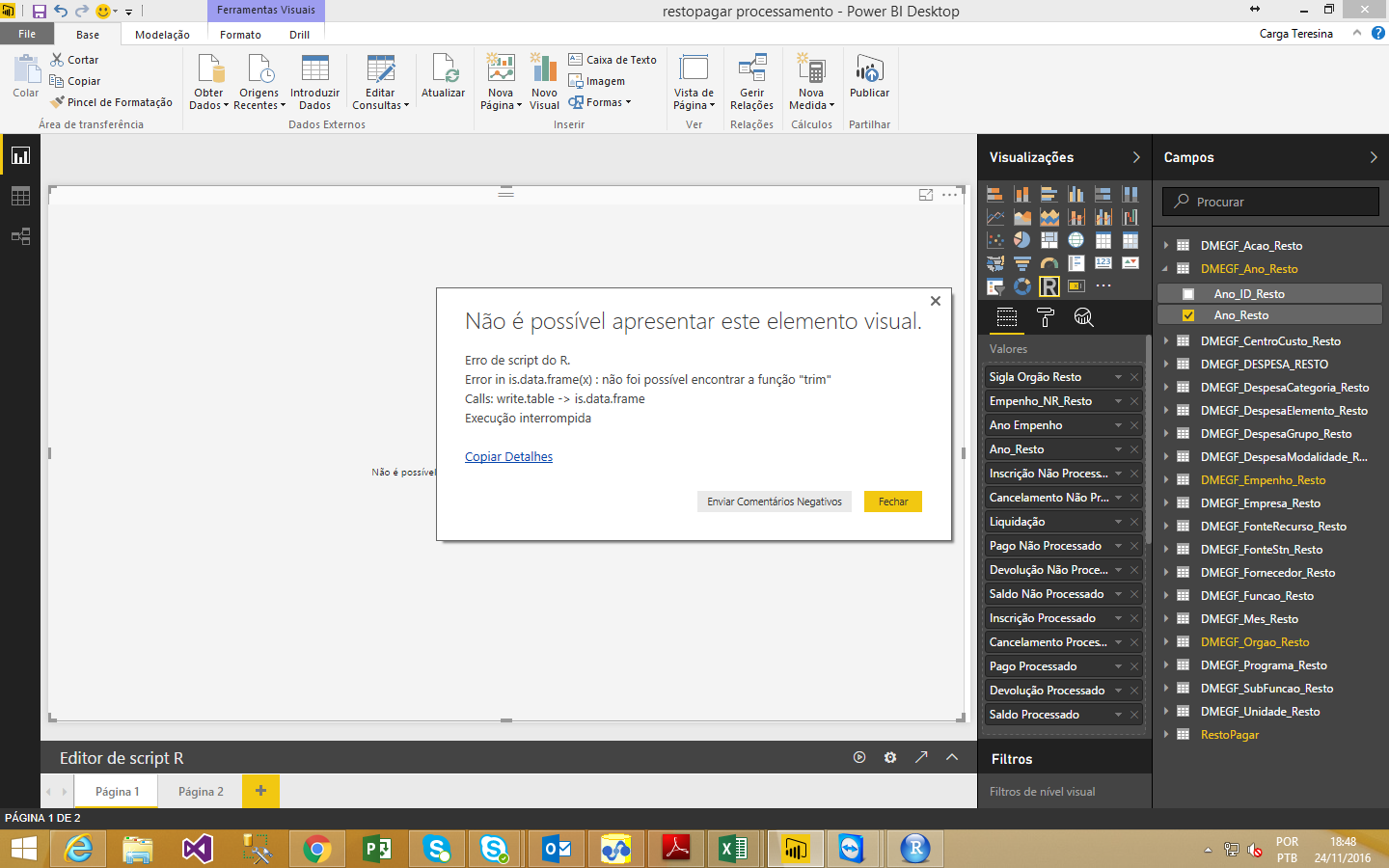Click the Publicar ribbon icon
The image size is (1389, 868).
coord(869,77)
